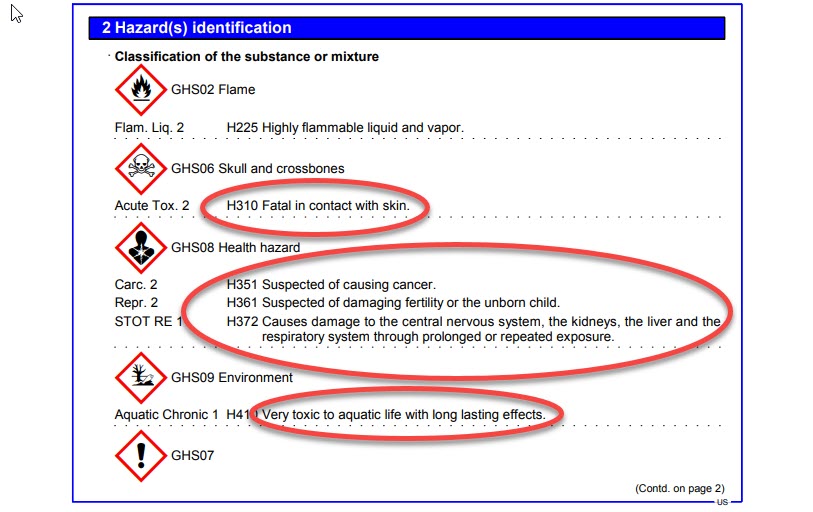Click the circled H310 Fatal in contact statement
Screen dimensions: 813x512
(318, 205)
